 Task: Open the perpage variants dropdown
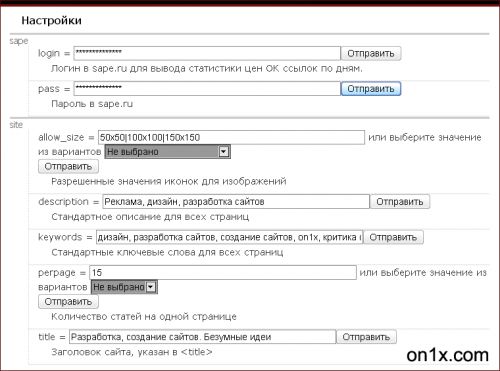point(124,287)
